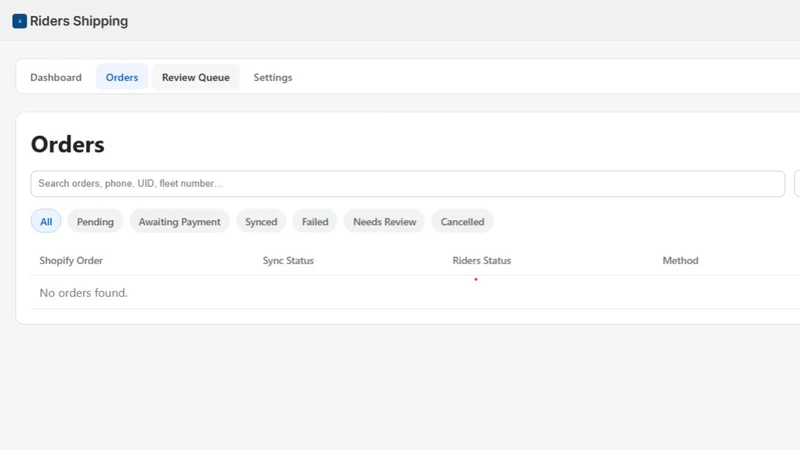Show Cancelled orders filter
800x450 pixels.
[462, 221]
